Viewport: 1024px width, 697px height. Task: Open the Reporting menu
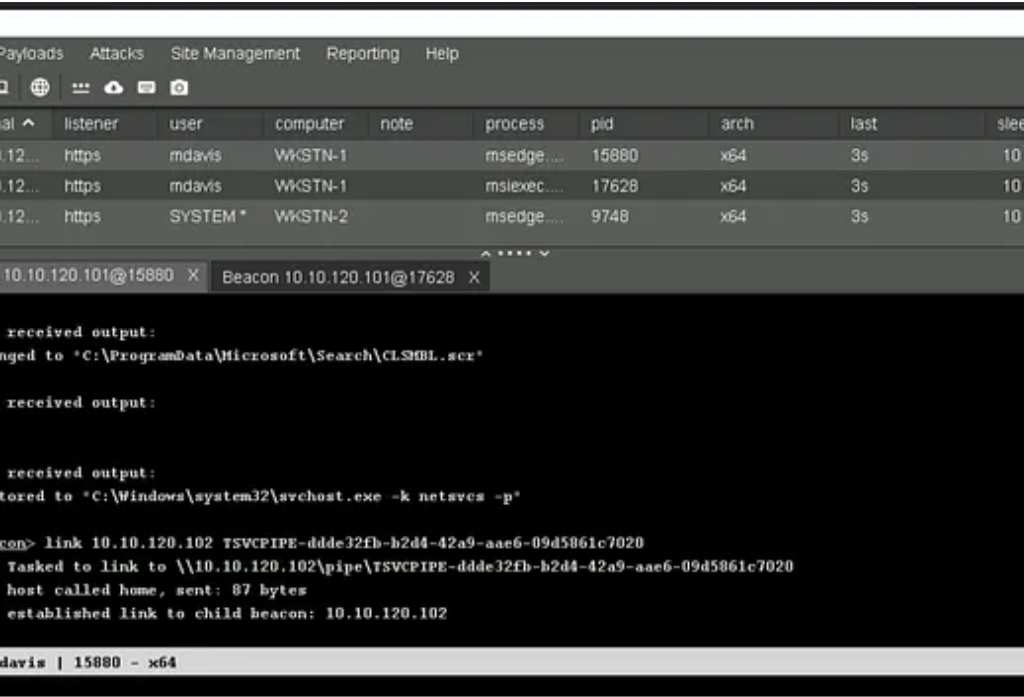point(362,54)
